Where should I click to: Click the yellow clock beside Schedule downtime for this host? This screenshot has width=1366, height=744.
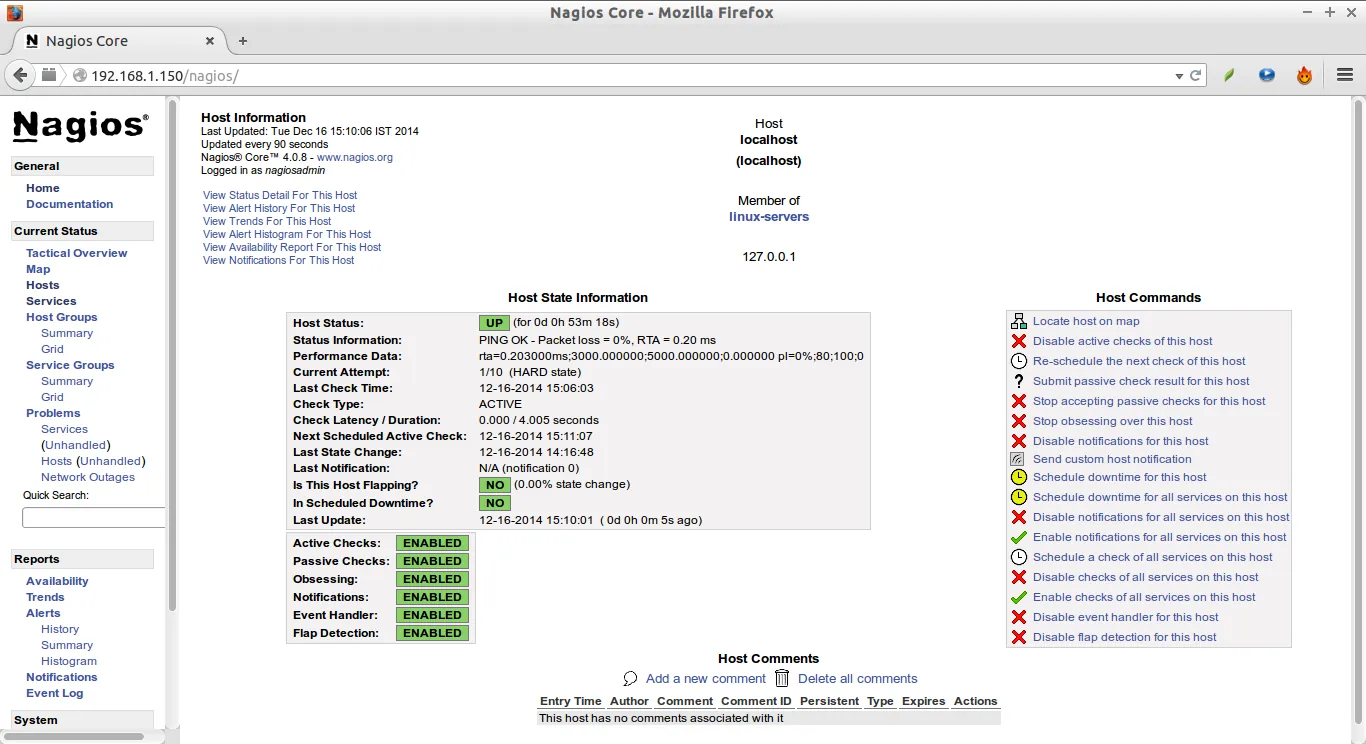(1019, 477)
